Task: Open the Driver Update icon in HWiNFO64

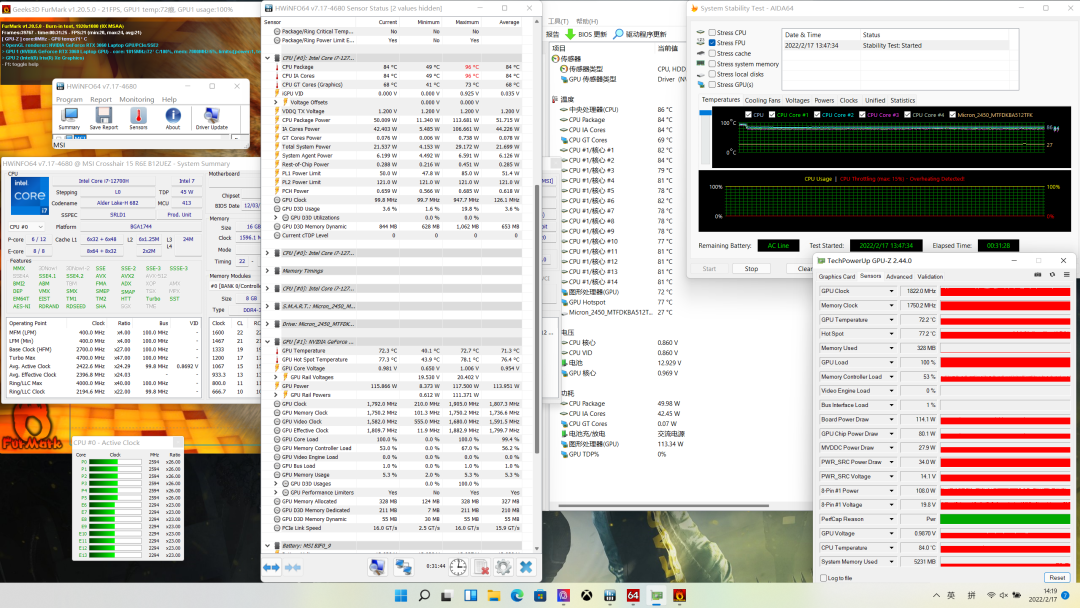Action: 211,117
